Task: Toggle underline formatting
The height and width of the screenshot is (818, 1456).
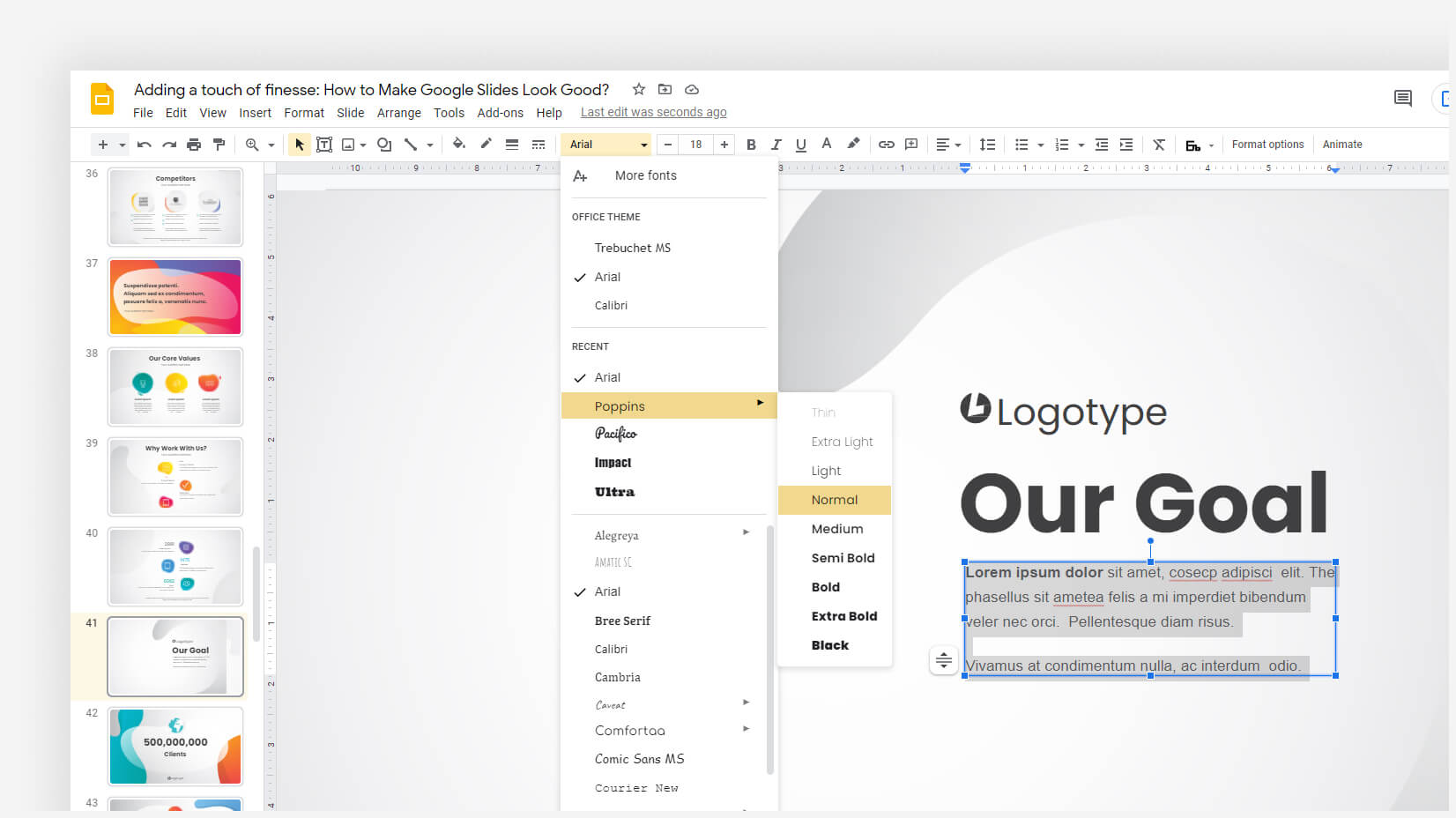Action: pos(800,145)
